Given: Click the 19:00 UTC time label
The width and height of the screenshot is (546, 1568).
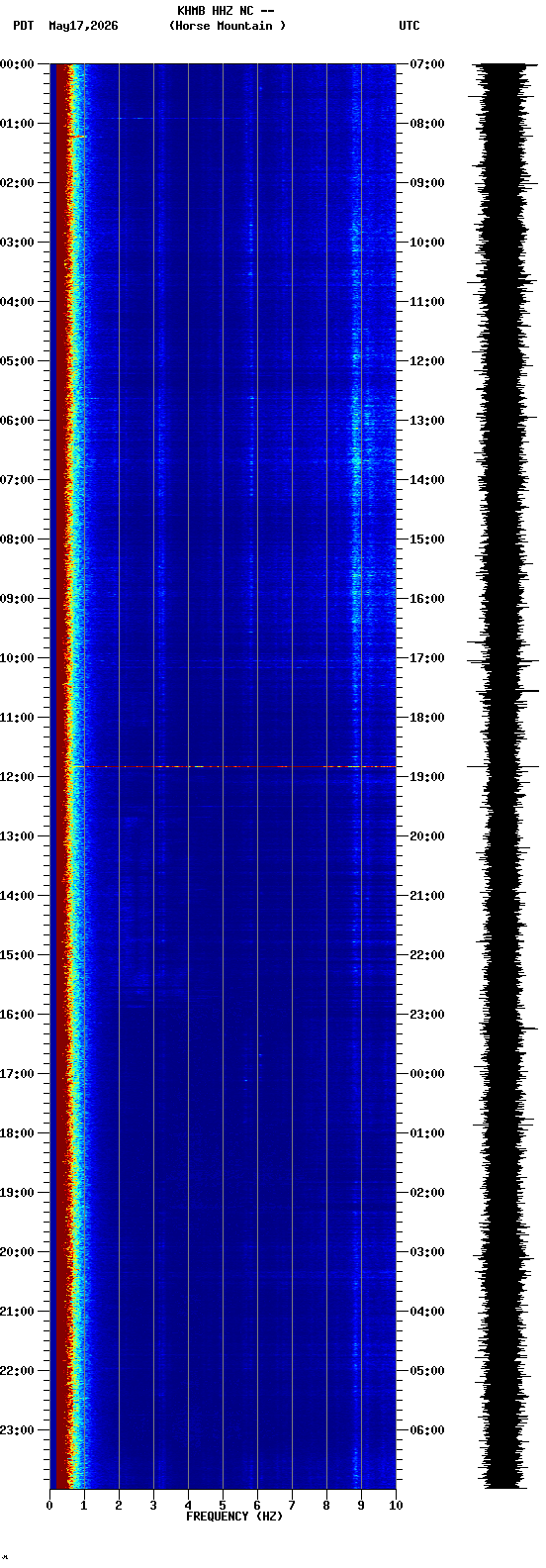Looking at the screenshot, I should pyautogui.click(x=426, y=777).
